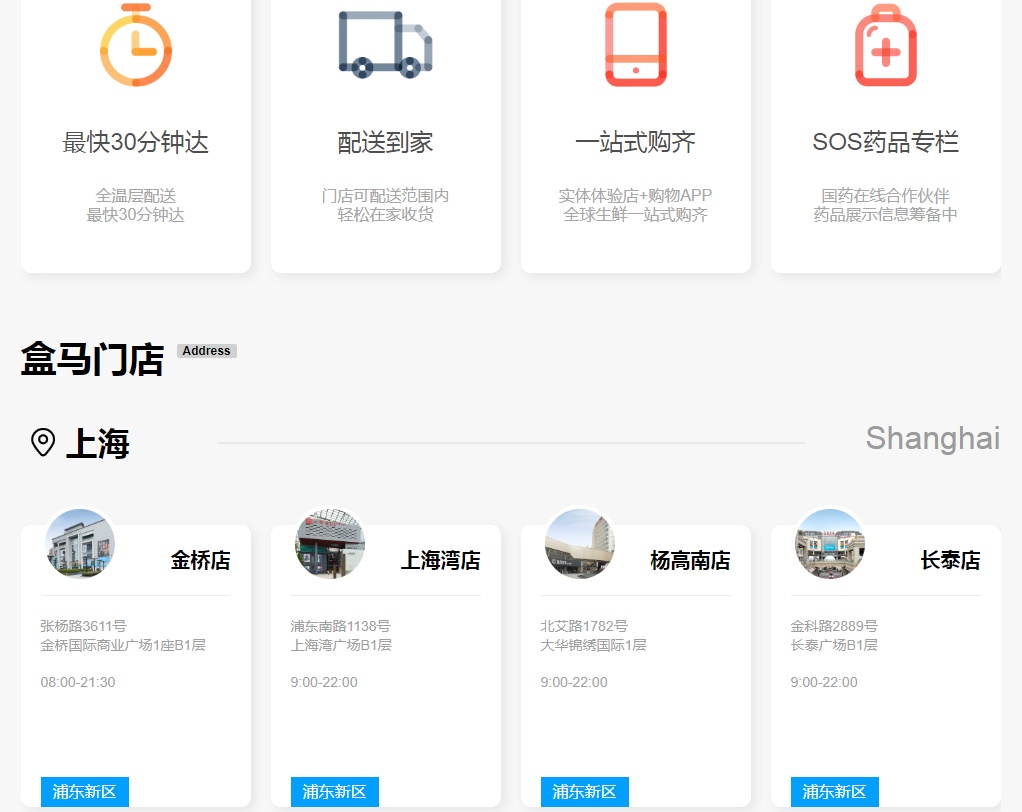
Task: Click the 浦东新区 tag on 长泰店 card
Action: (835, 792)
